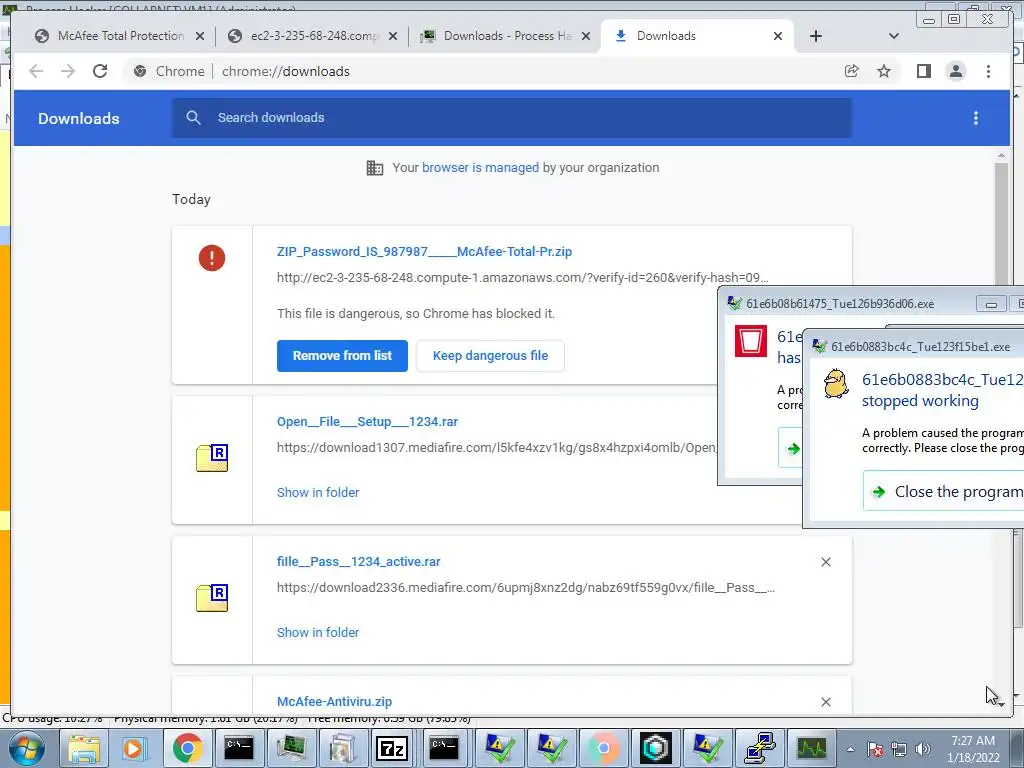Open the Chrome profile avatar
The width and height of the screenshot is (1024, 768).
955,71
